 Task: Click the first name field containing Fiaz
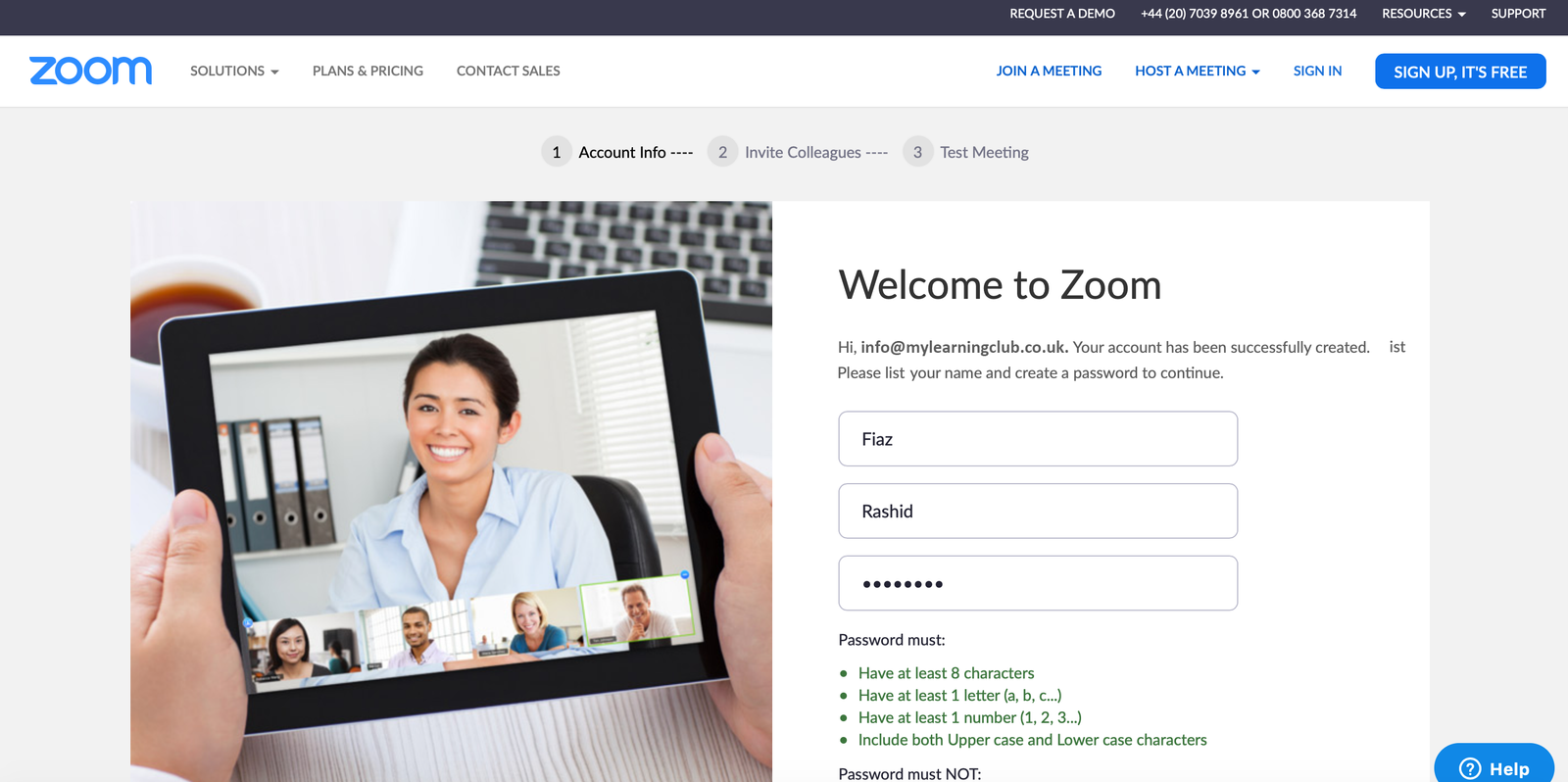point(1038,439)
